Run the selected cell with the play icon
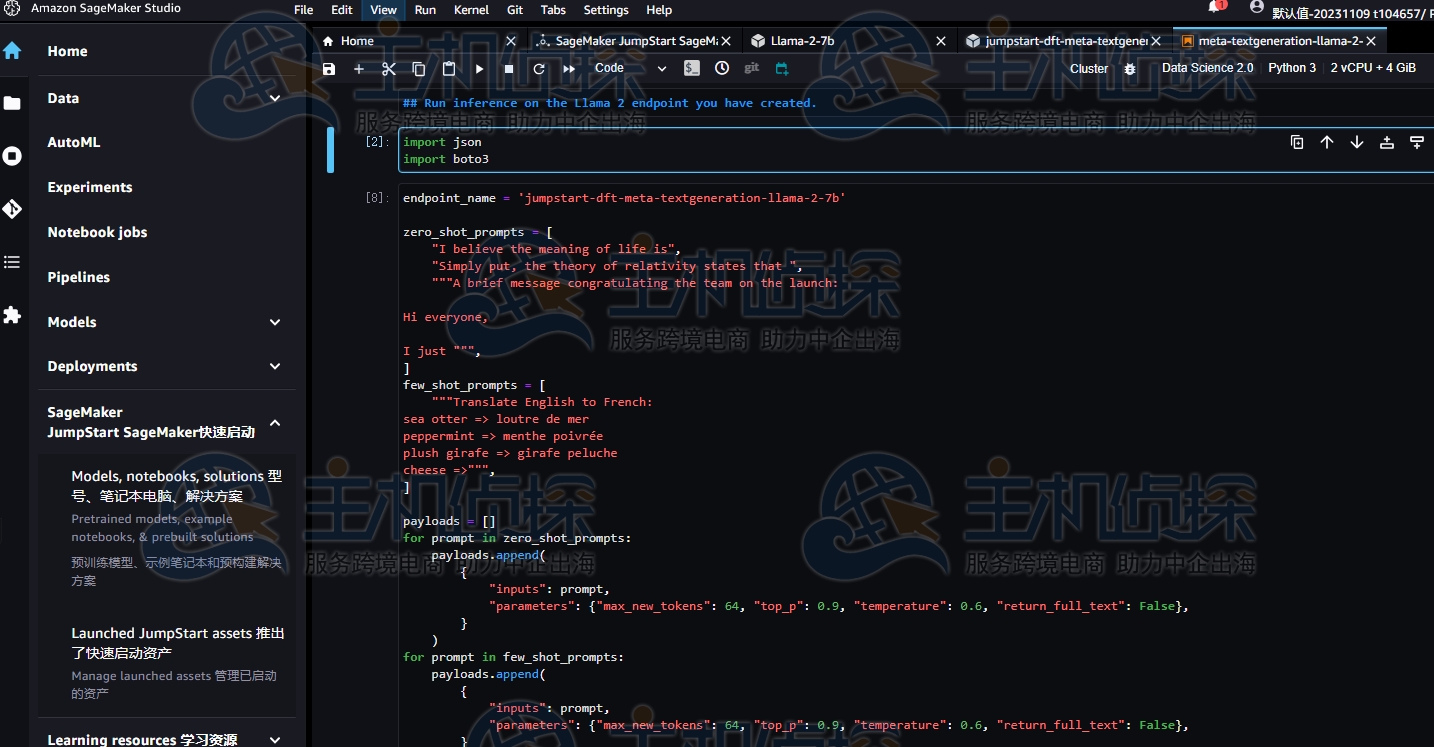The height and width of the screenshot is (747, 1434). 479,69
